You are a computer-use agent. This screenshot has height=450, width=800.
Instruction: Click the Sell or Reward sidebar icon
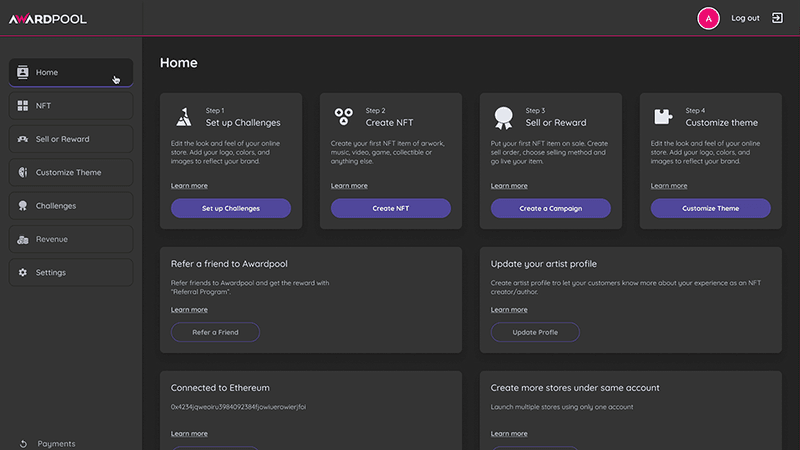click(x=22, y=139)
